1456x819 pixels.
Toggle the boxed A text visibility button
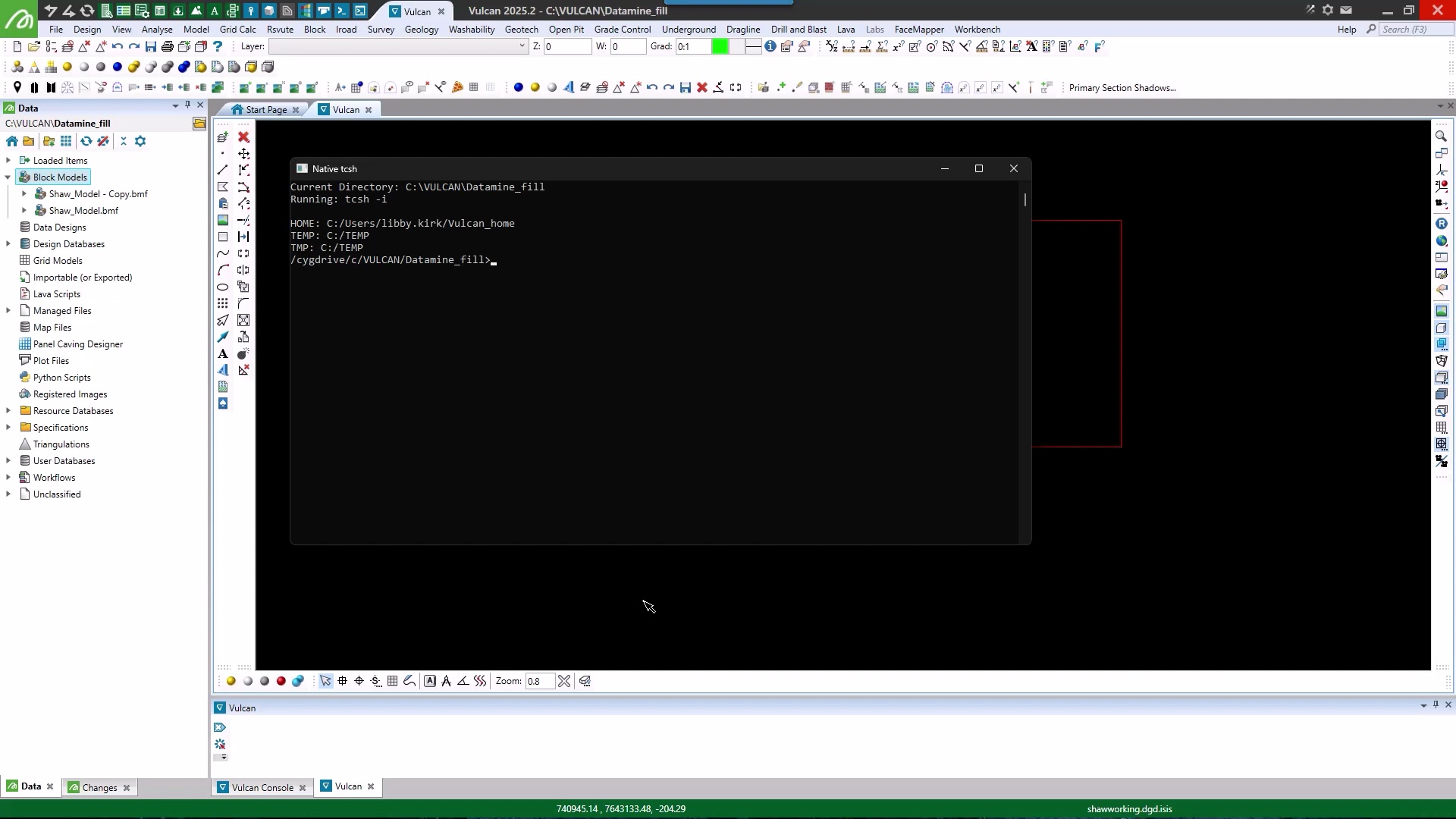(x=430, y=681)
